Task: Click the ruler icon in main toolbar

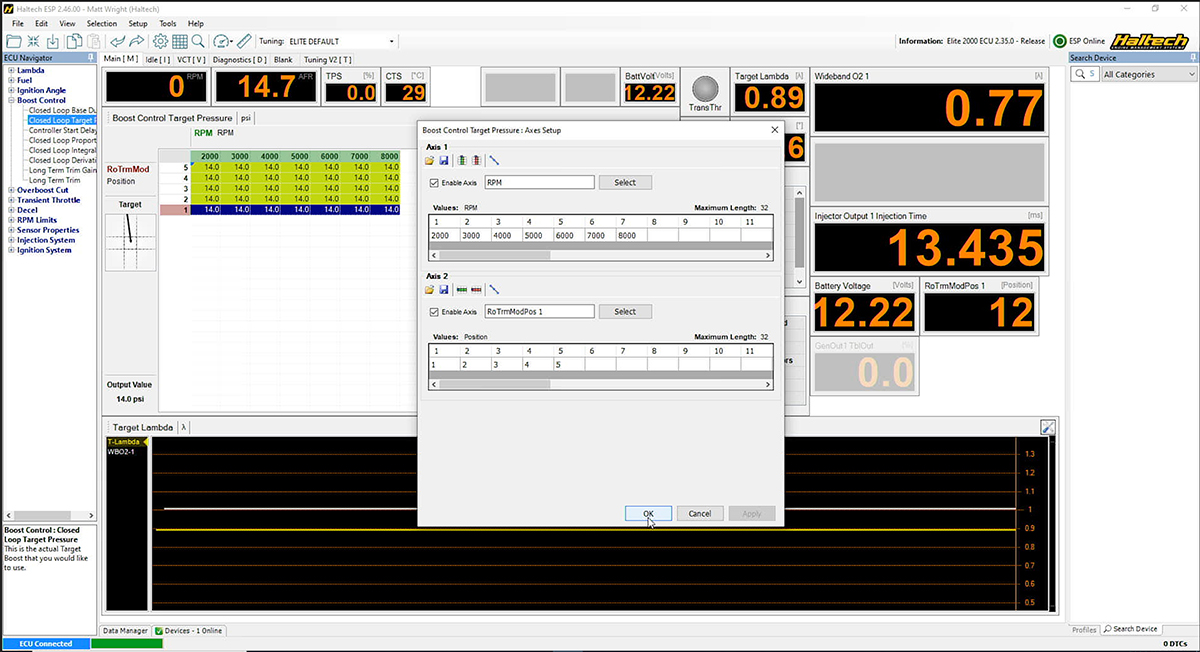Action: coord(244,41)
